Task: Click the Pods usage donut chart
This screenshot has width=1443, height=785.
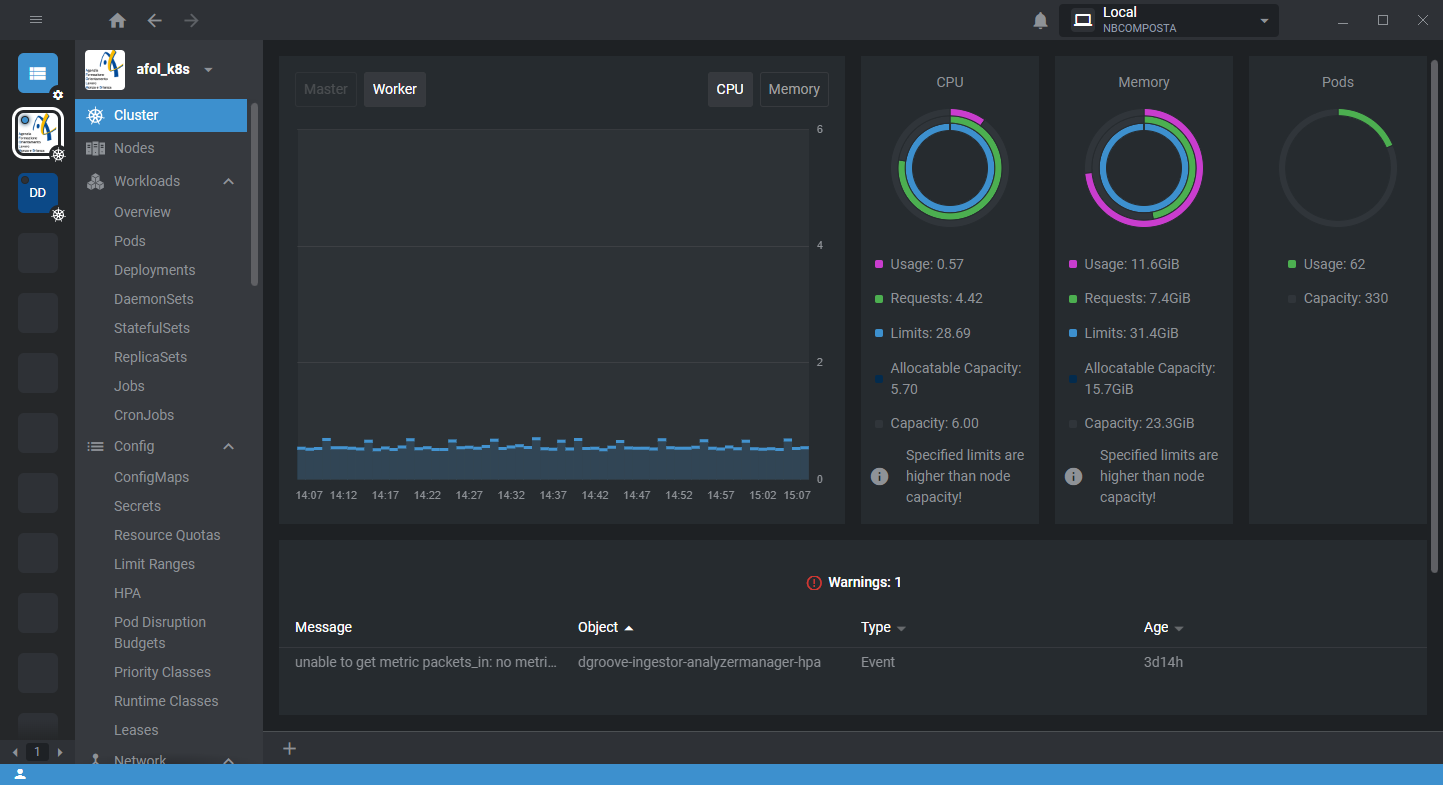Action: 1338,168
